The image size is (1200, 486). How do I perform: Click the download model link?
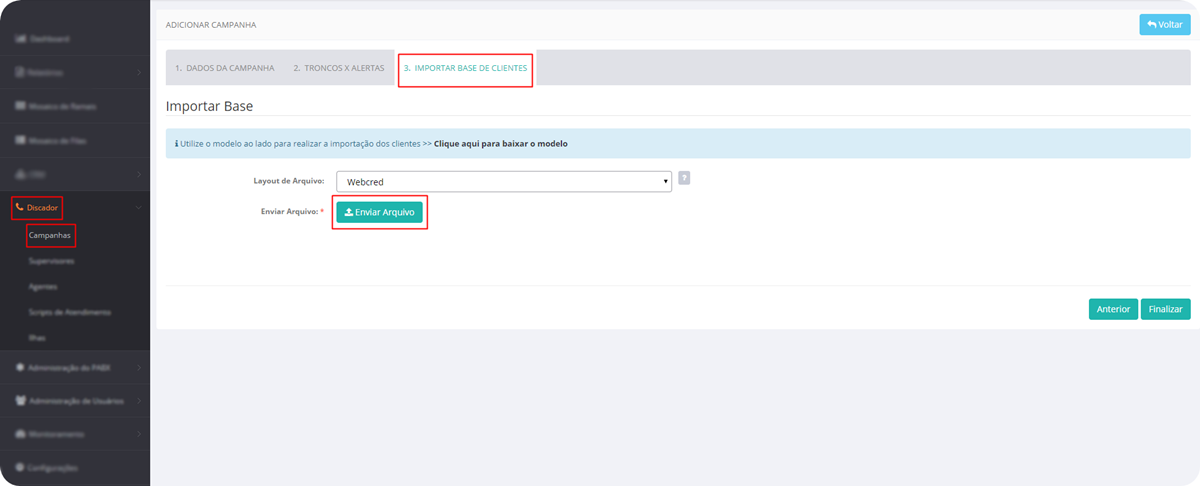click(500, 144)
